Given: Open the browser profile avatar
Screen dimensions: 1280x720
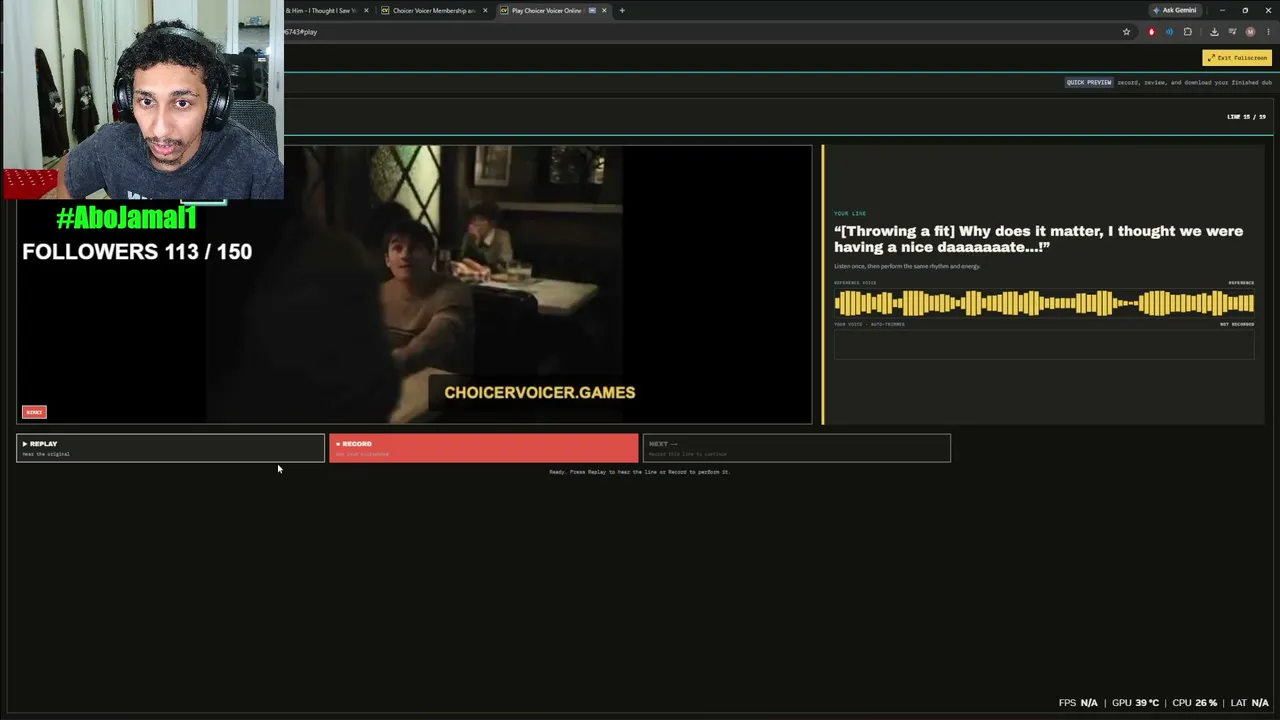Looking at the screenshot, I should 1250,32.
